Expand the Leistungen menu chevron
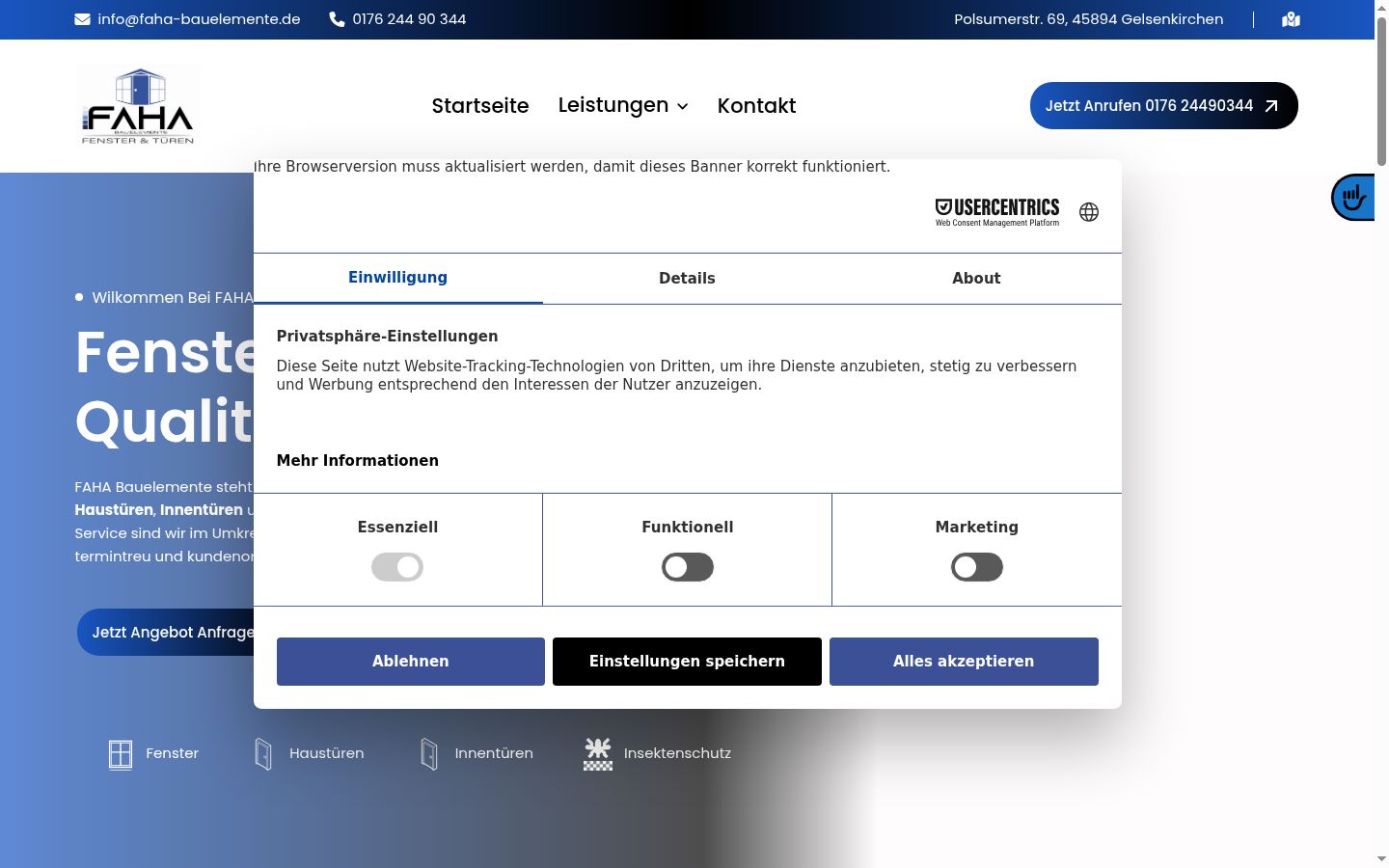Screen dimensions: 1389x868 683,106
